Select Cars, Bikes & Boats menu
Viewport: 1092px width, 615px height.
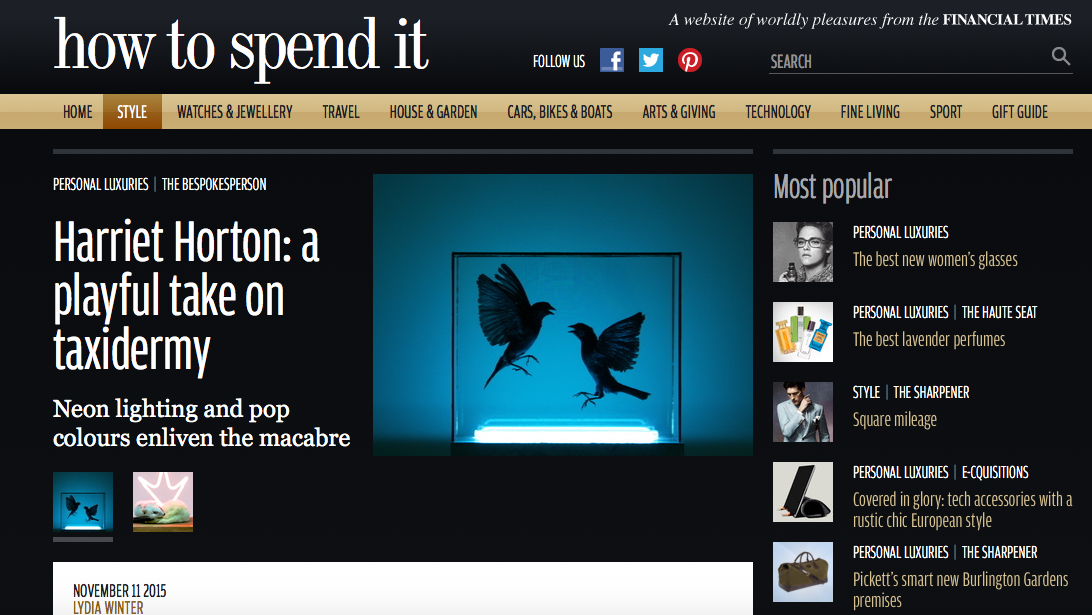click(x=560, y=111)
